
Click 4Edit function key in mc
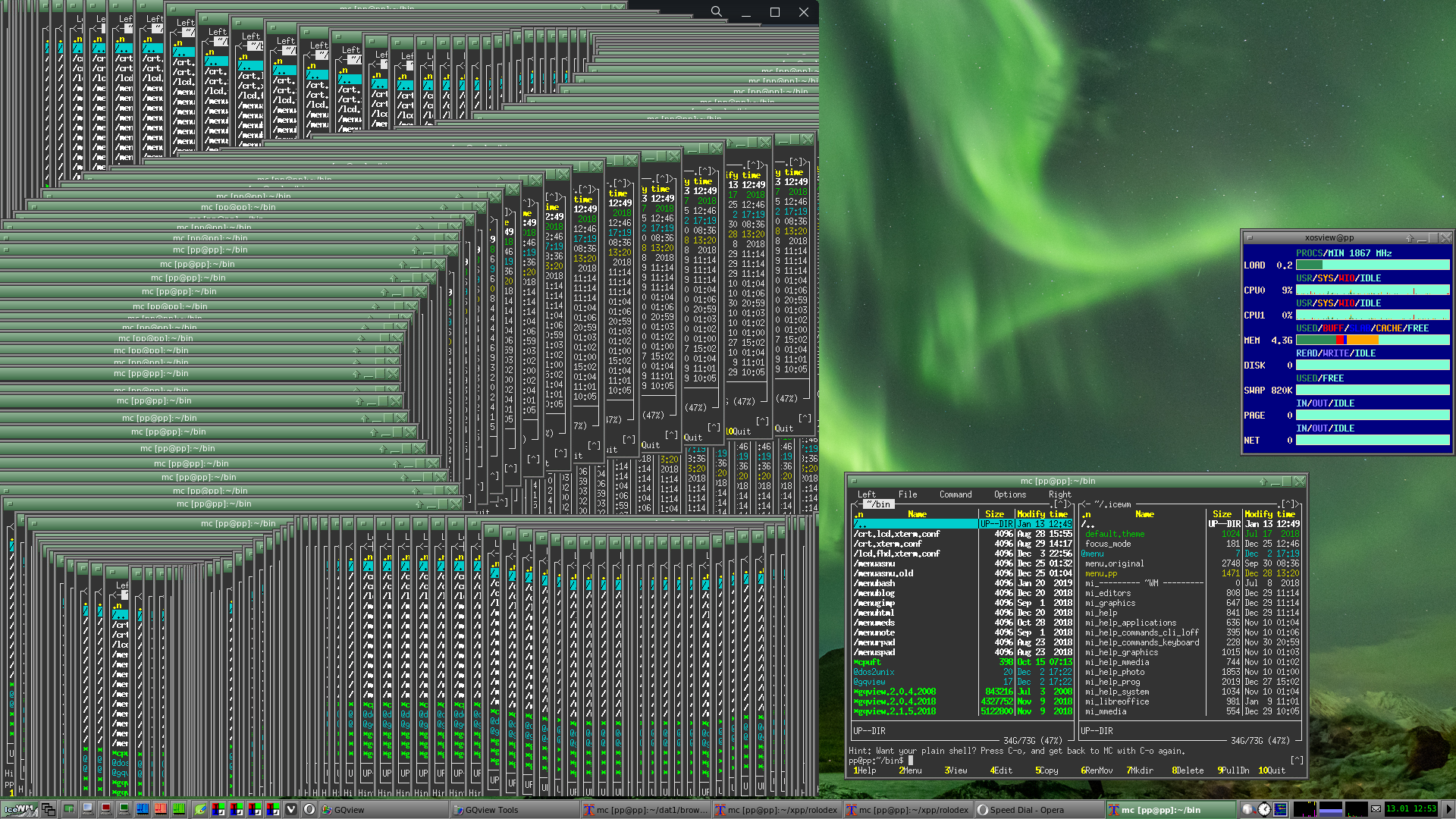[1001, 770]
